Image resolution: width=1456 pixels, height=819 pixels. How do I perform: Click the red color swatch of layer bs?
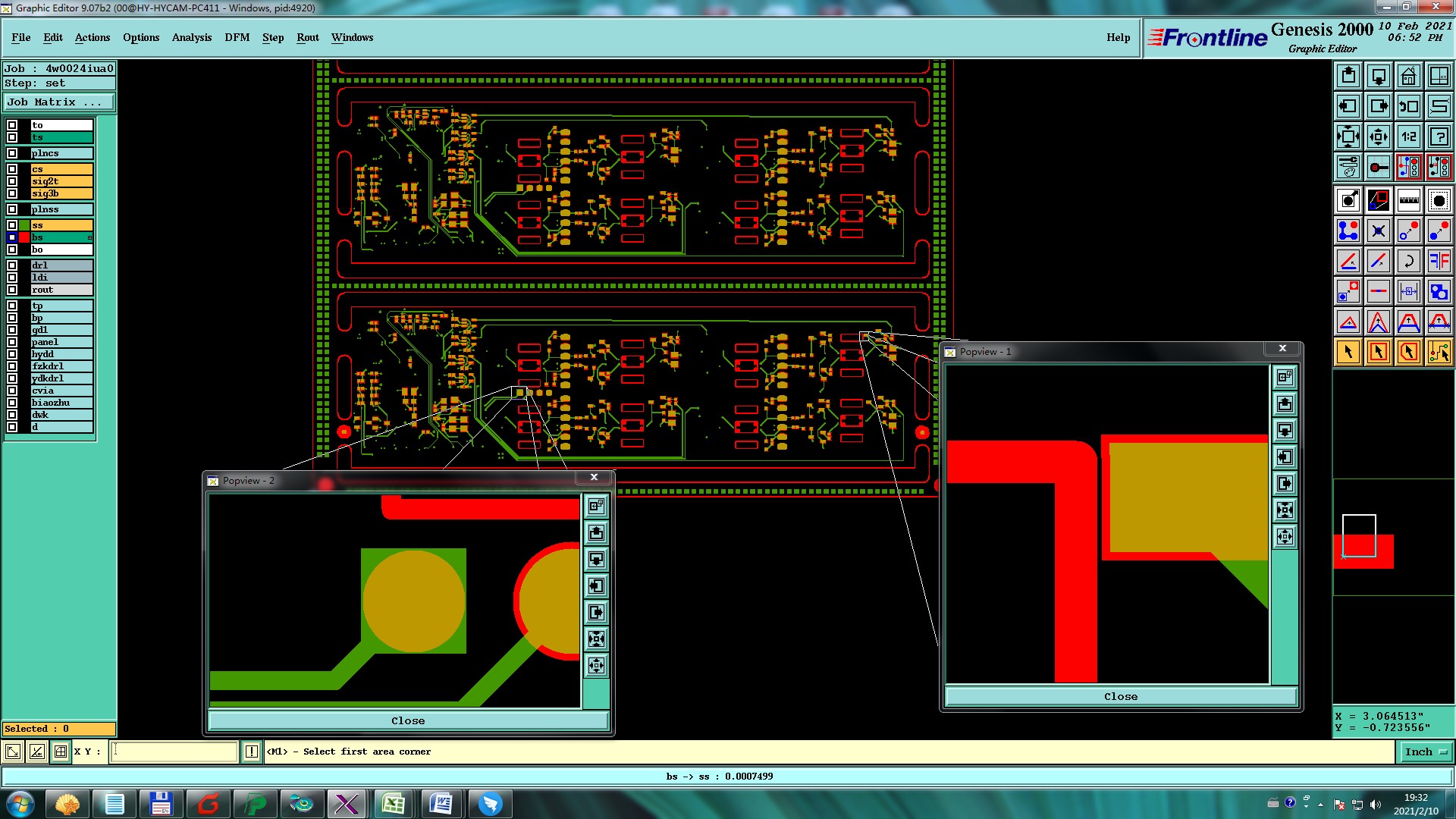click(x=24, y=237)
